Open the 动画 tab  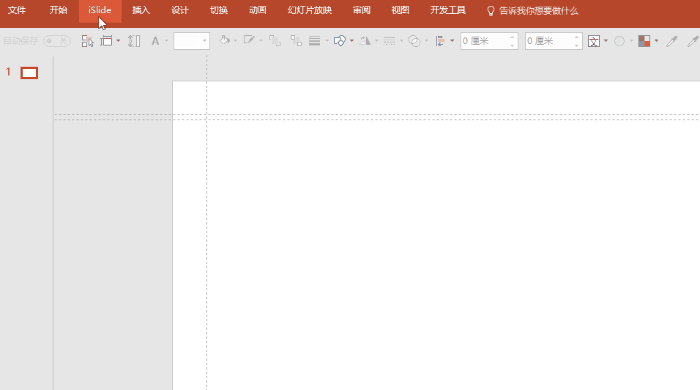258,10
